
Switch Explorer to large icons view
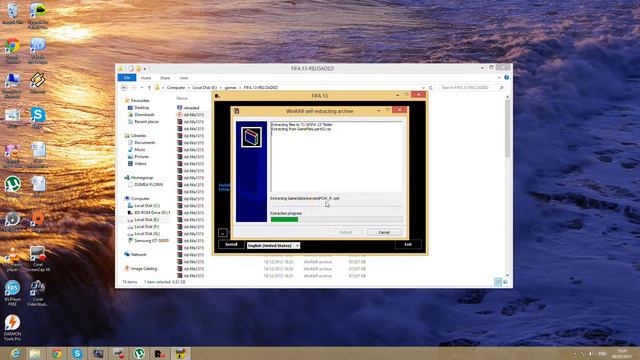(x=505, y=282)
